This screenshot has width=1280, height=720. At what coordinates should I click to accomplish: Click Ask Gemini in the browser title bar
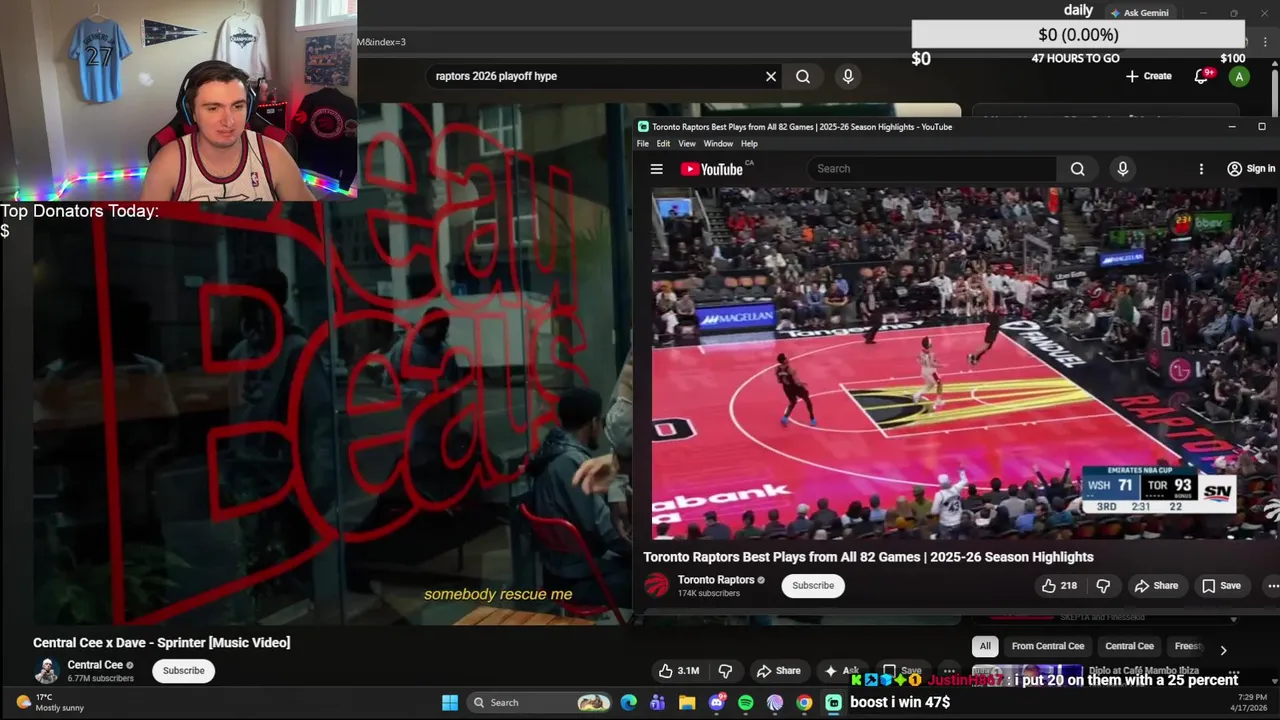[1139, 13]
